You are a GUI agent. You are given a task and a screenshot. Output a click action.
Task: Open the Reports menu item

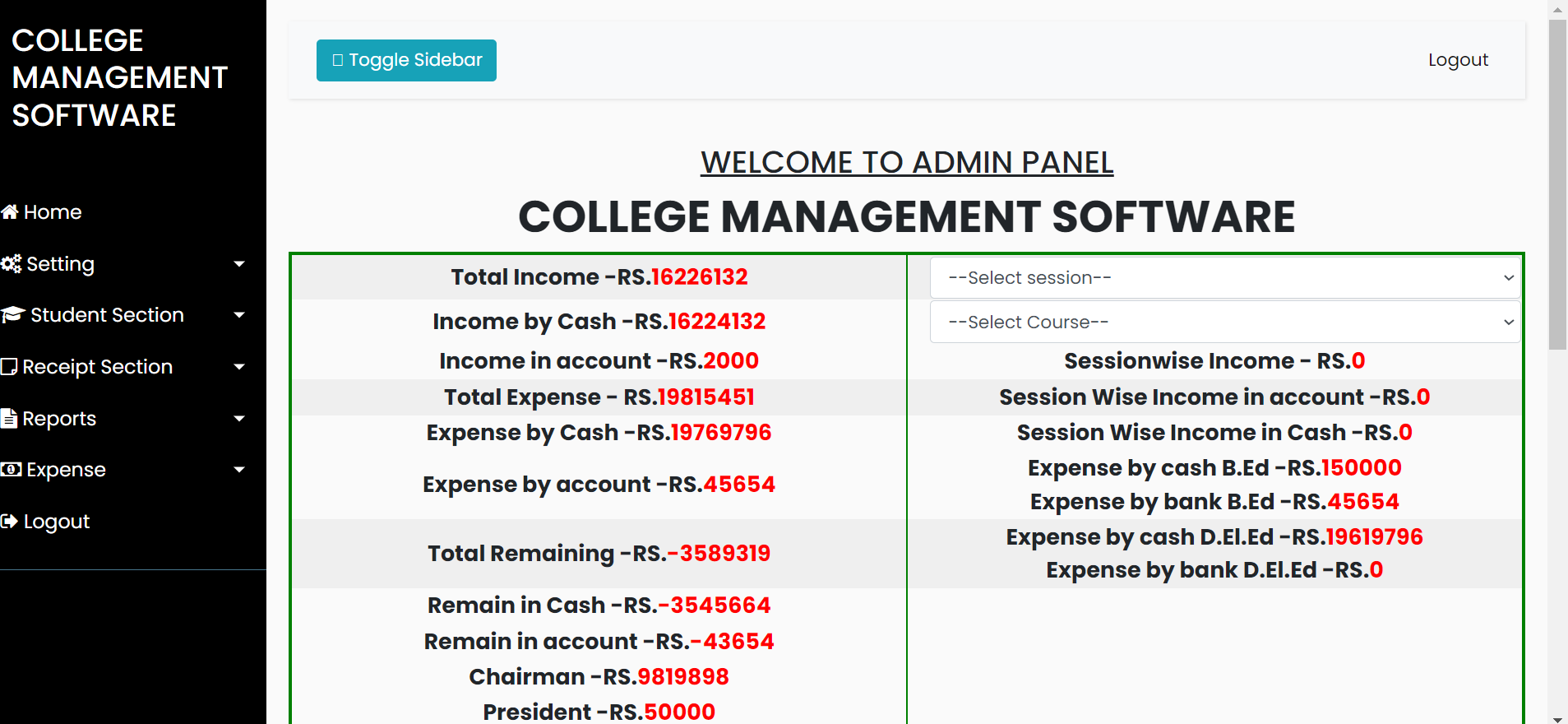coord(59,419)
